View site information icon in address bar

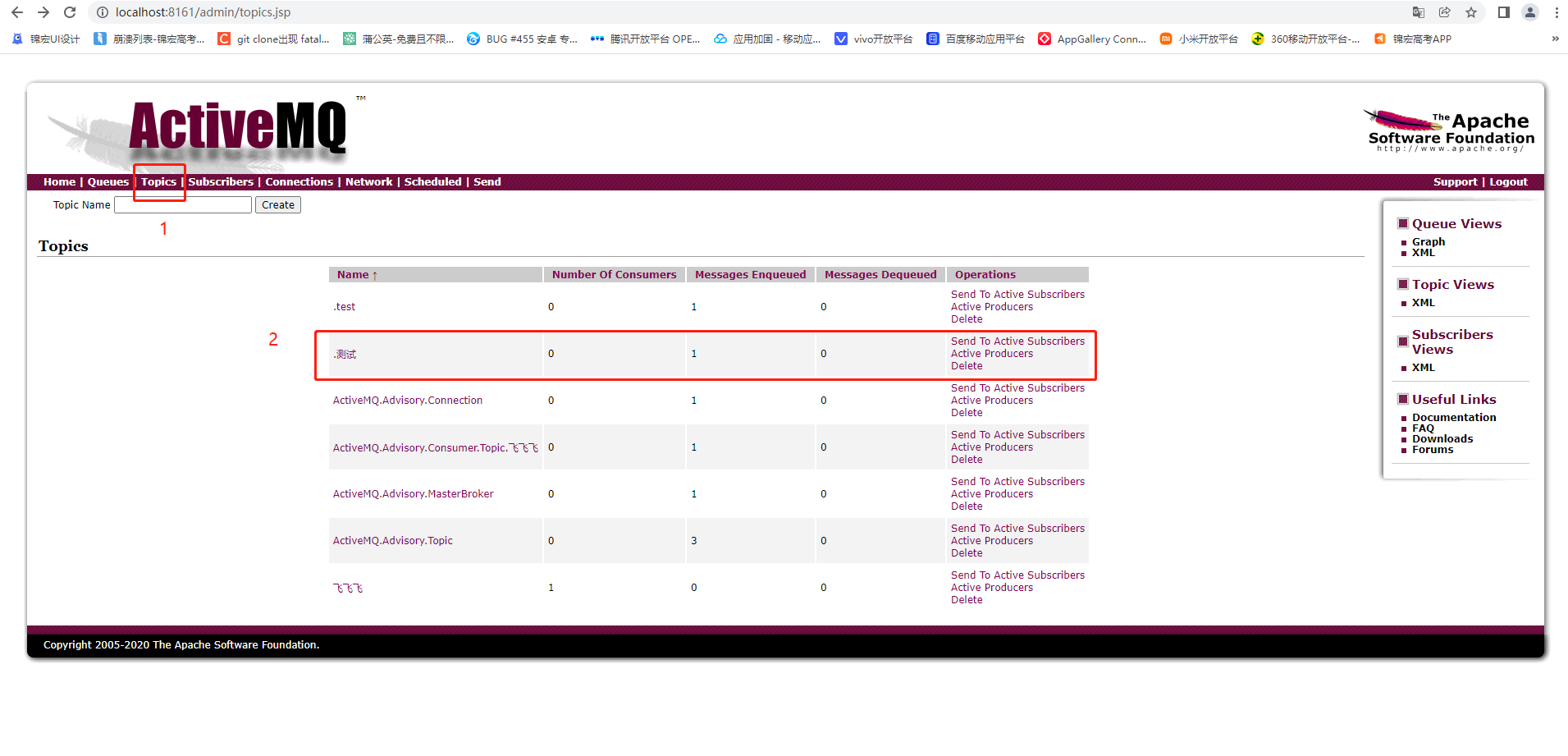click(103, 12)
